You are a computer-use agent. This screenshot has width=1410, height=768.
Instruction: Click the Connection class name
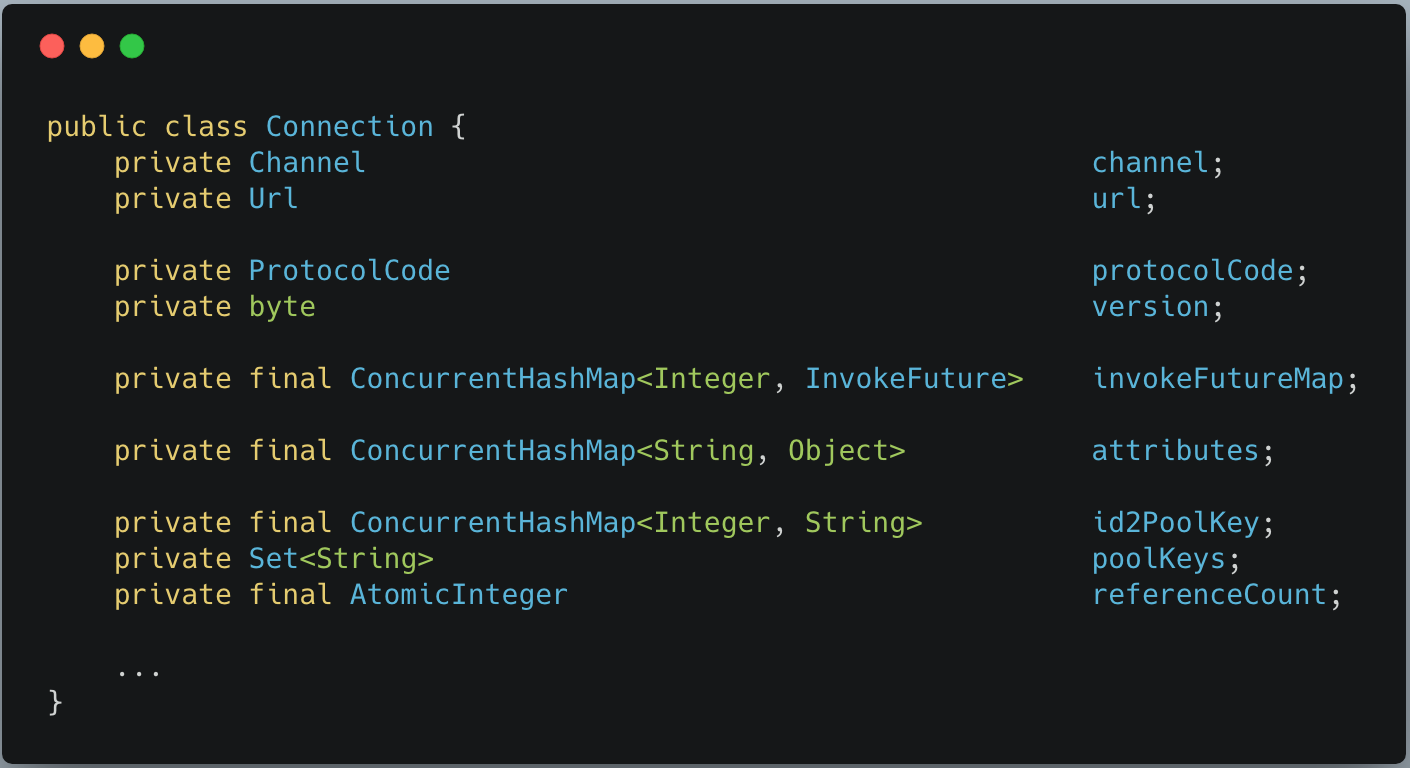[x=349, y=127]
